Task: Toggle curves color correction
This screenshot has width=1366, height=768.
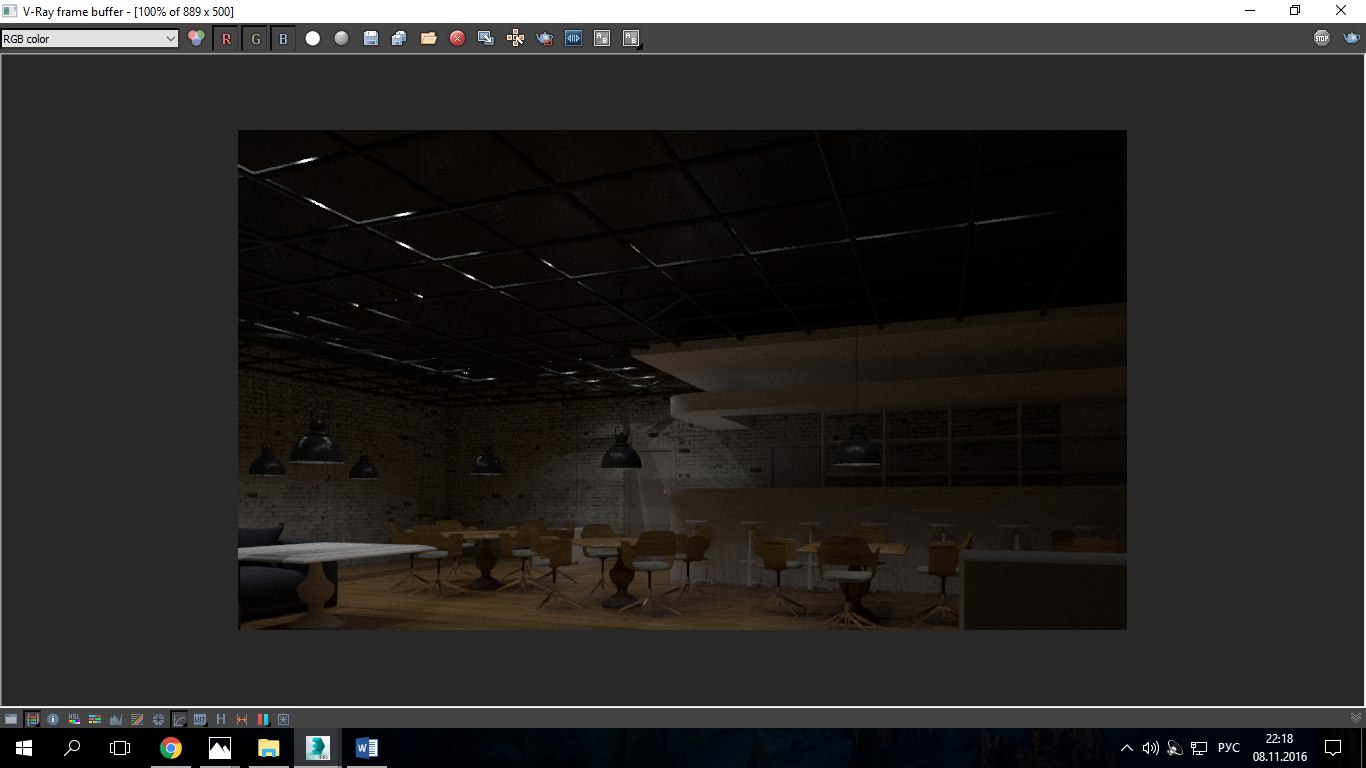Action: click(137, 719)
